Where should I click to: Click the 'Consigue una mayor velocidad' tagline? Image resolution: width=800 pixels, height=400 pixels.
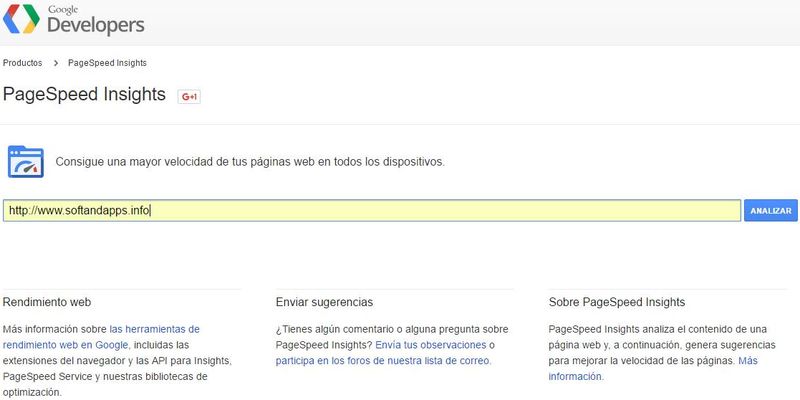pos(250,162)
